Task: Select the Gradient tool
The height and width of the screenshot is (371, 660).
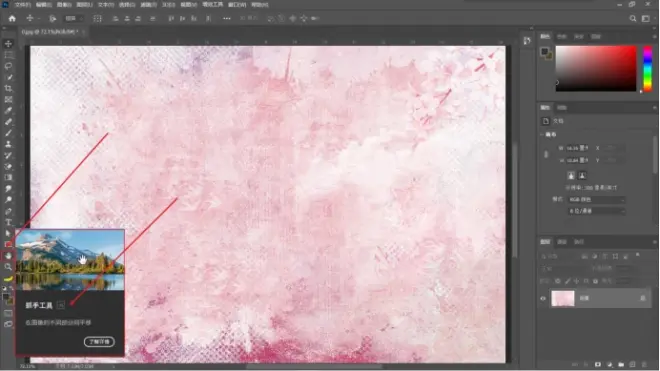Action: [x=8, y=177]
